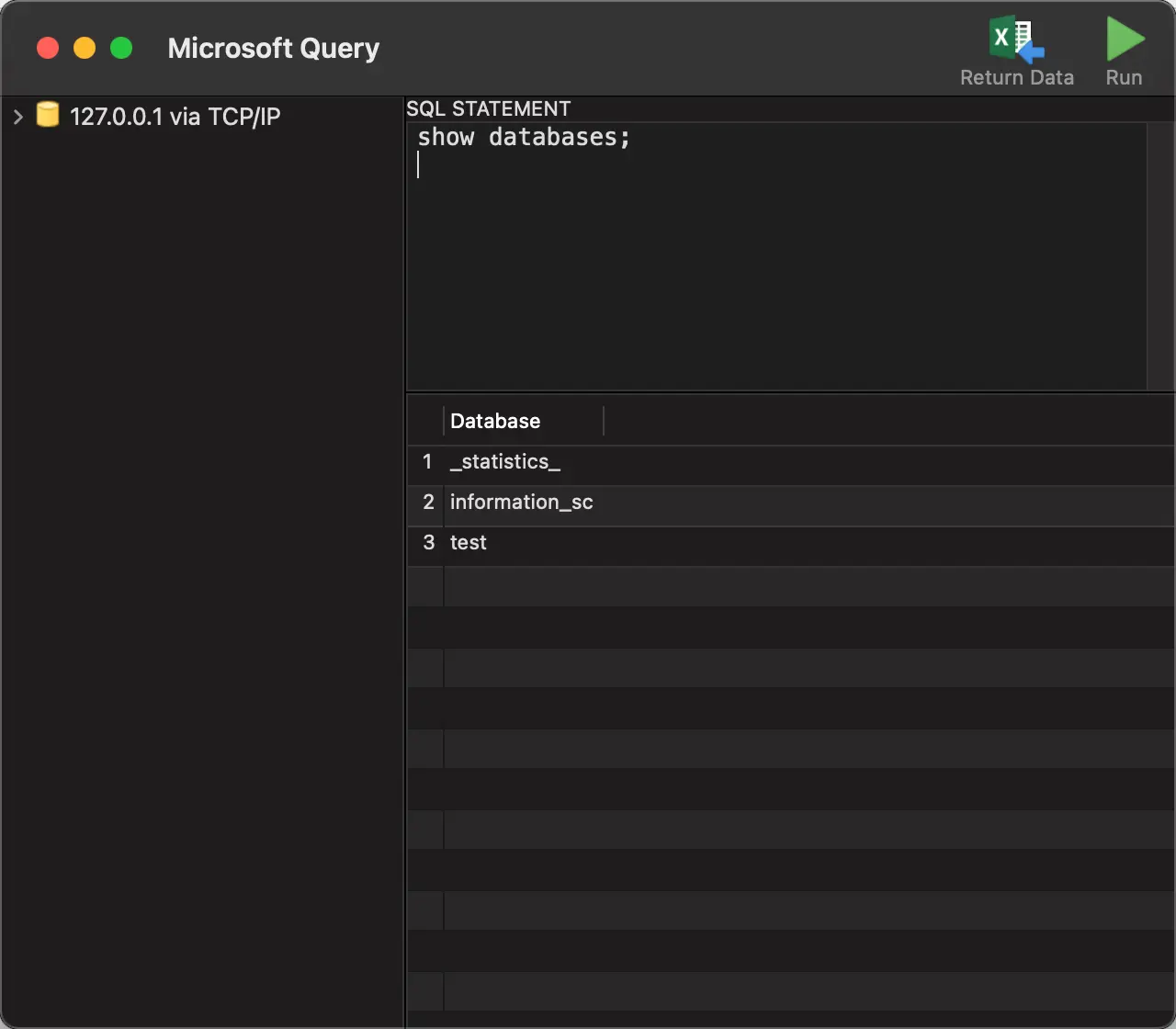Select the information_sc result cell
1176x1029 pixels.
point(523,502)
